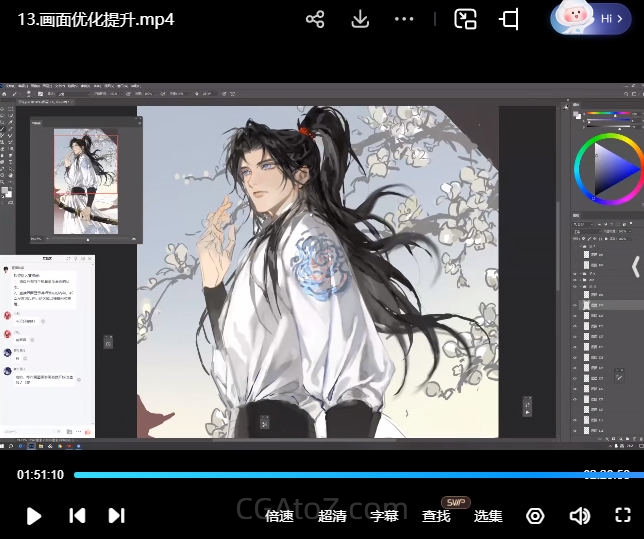Skip to the next video
Viewport: 644px width, 539px height.
pyautogui.click(x=116, y=516)
